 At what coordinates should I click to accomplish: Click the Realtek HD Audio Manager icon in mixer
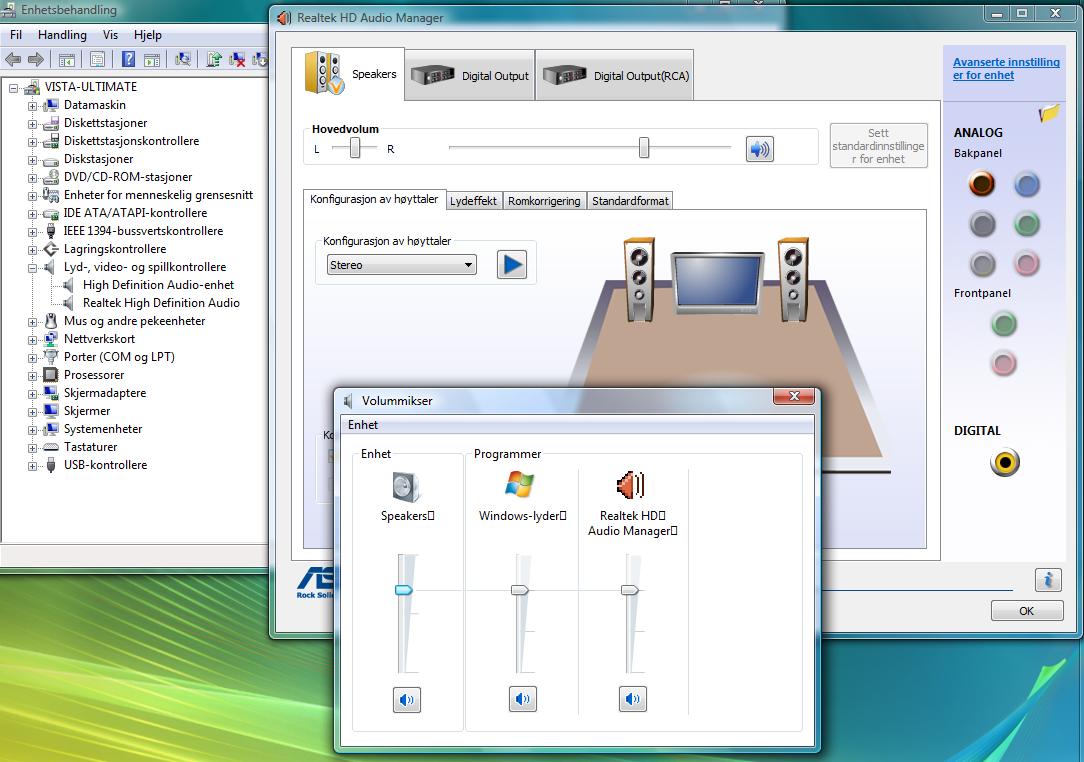pos(630,485)
